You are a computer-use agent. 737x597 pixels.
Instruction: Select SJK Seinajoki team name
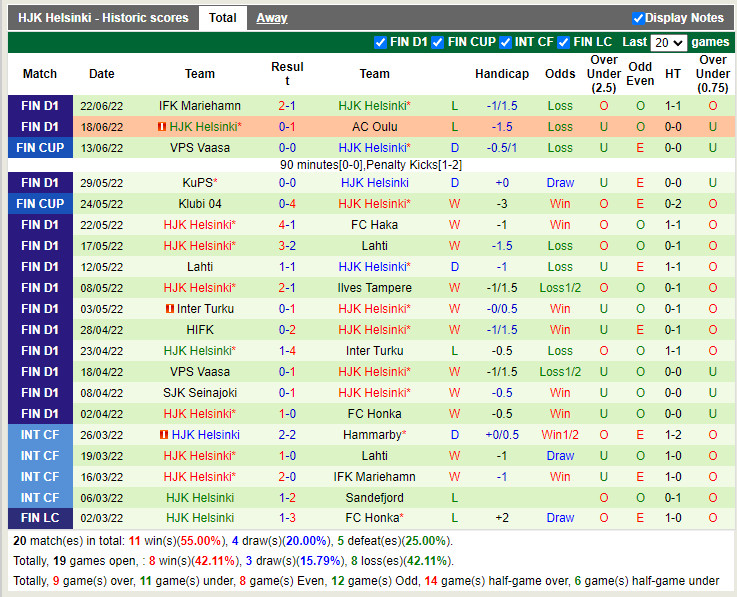click(200, 393)
